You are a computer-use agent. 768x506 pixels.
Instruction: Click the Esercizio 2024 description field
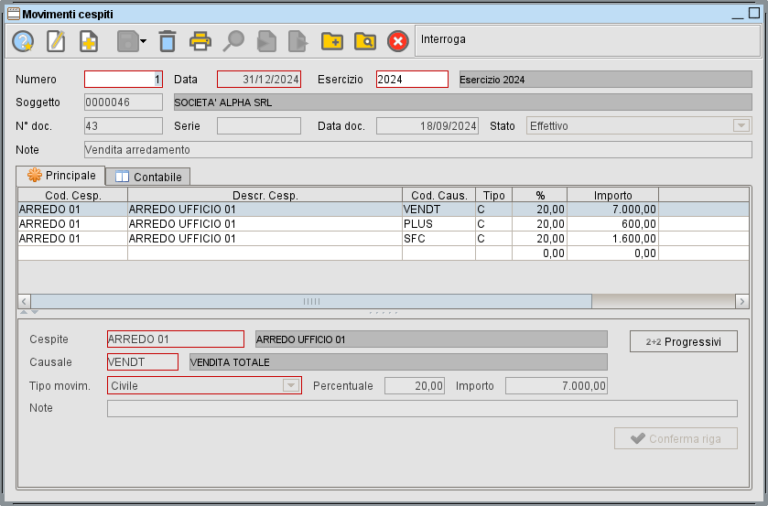[x=605, y=79]
